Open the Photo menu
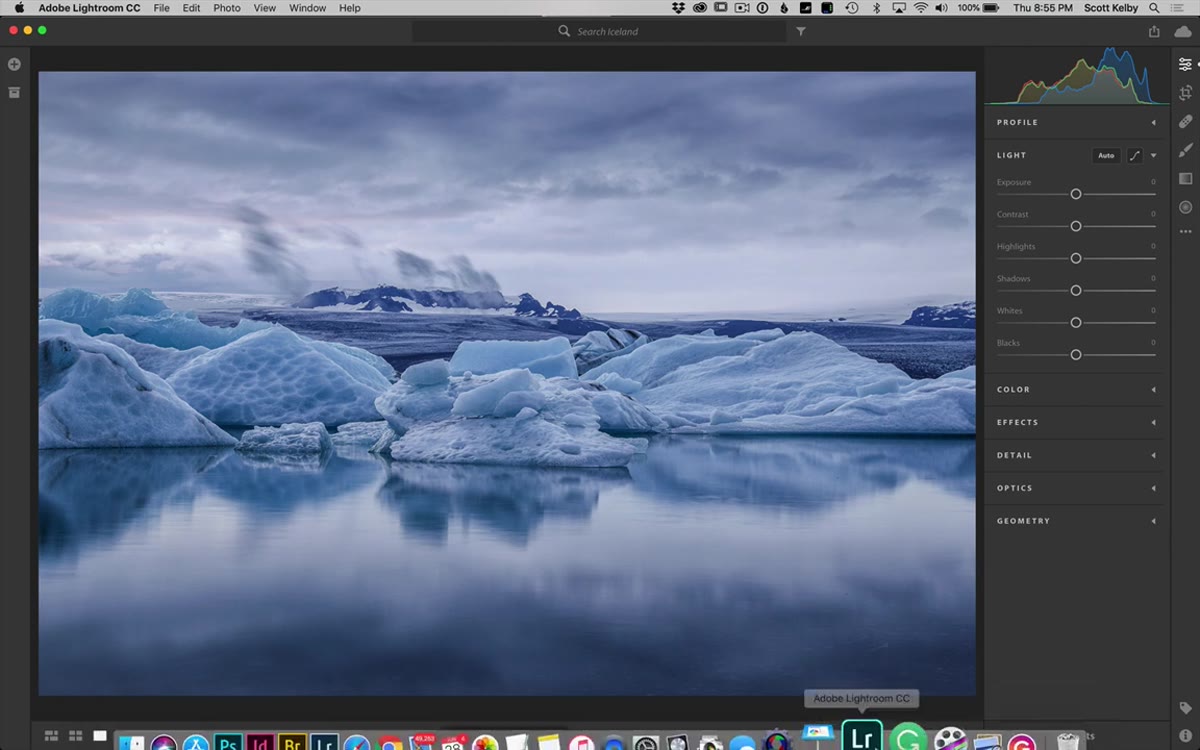This screenshot has height=750, width=1200. [227, 8]
